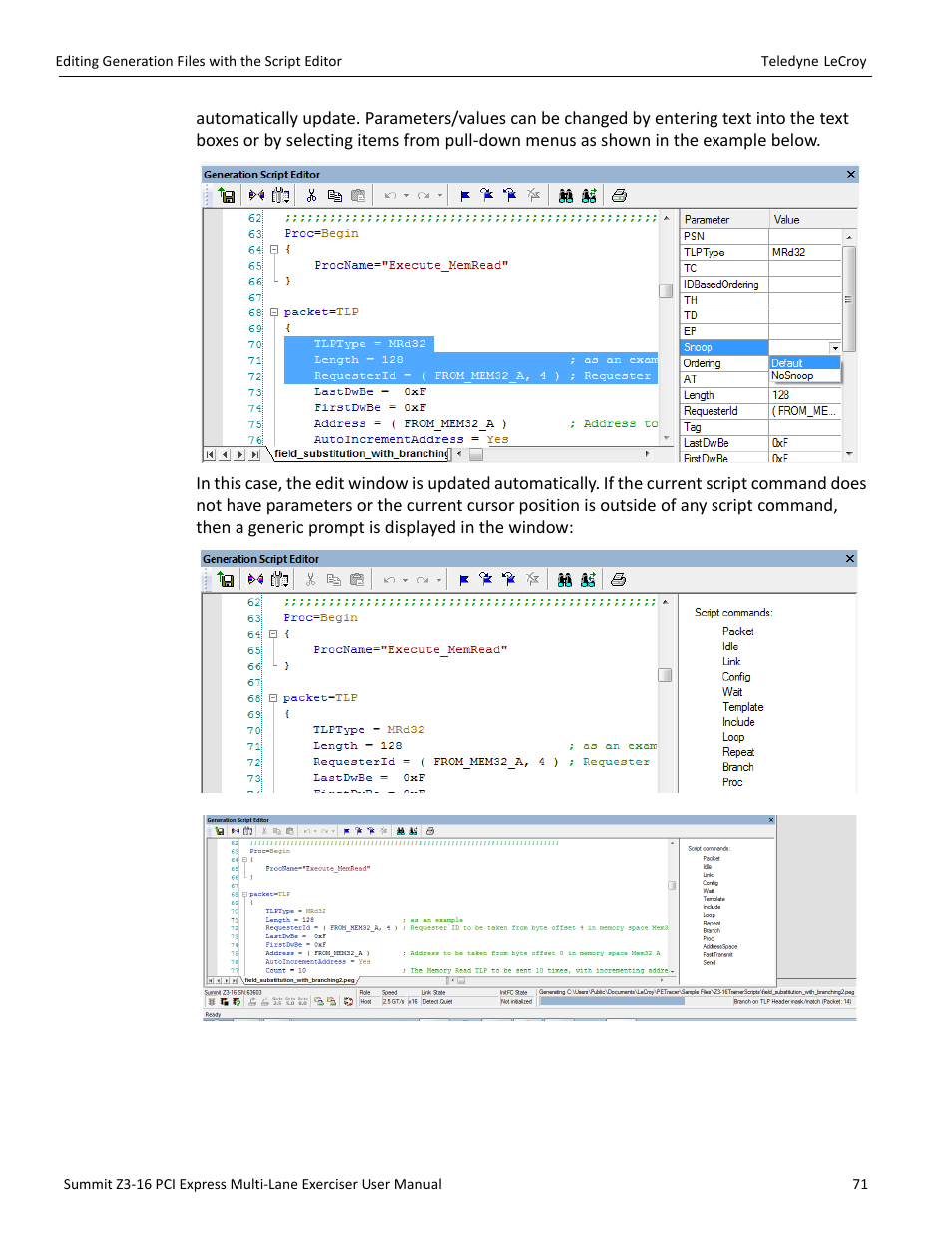This screenshot has width=952, height=1233.
Task: Clear all bookmarks in Parameter panel editor
Action: coord(534,196)
